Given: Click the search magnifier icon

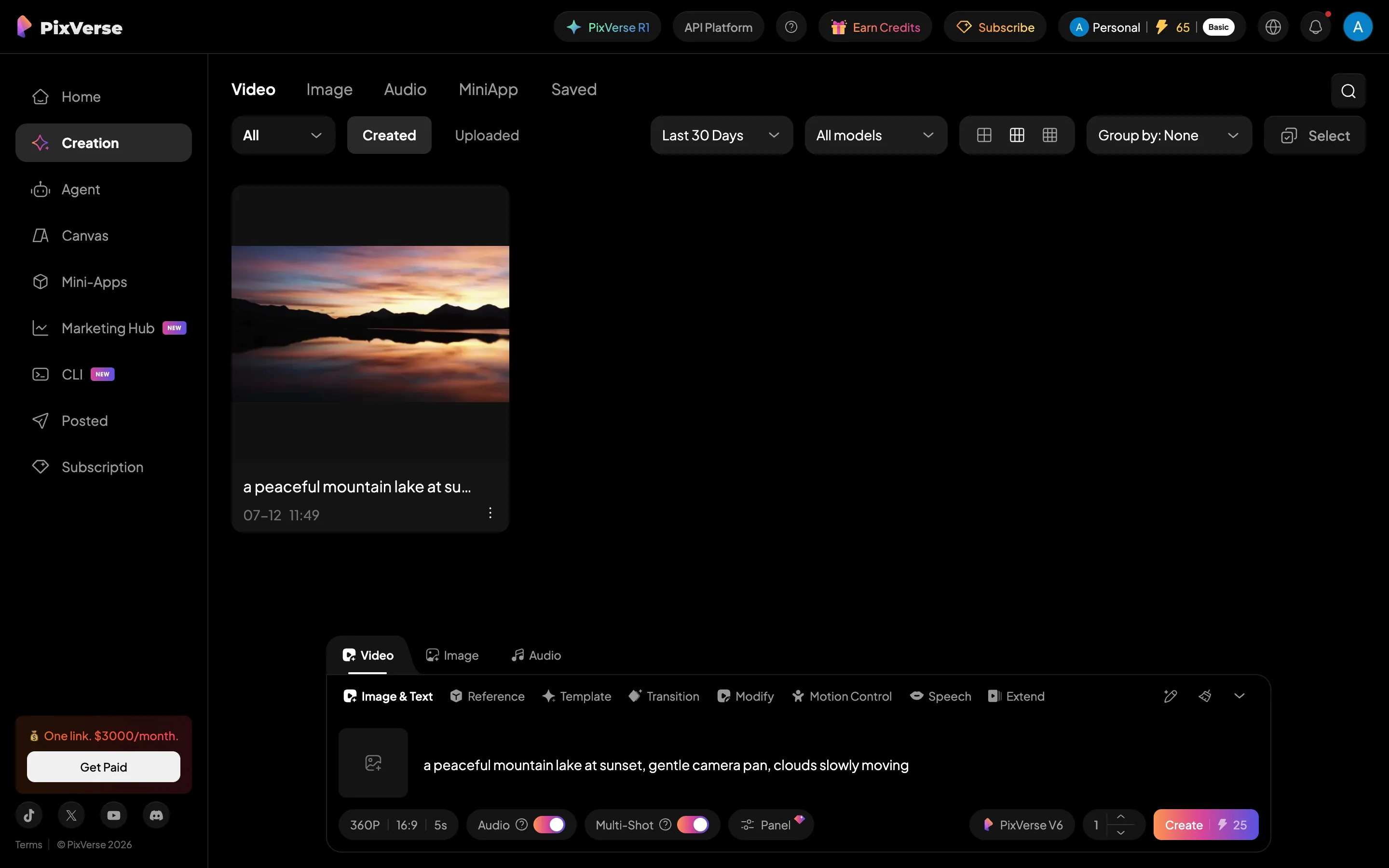Looking at the screenshot, I should click(1348, 91).
